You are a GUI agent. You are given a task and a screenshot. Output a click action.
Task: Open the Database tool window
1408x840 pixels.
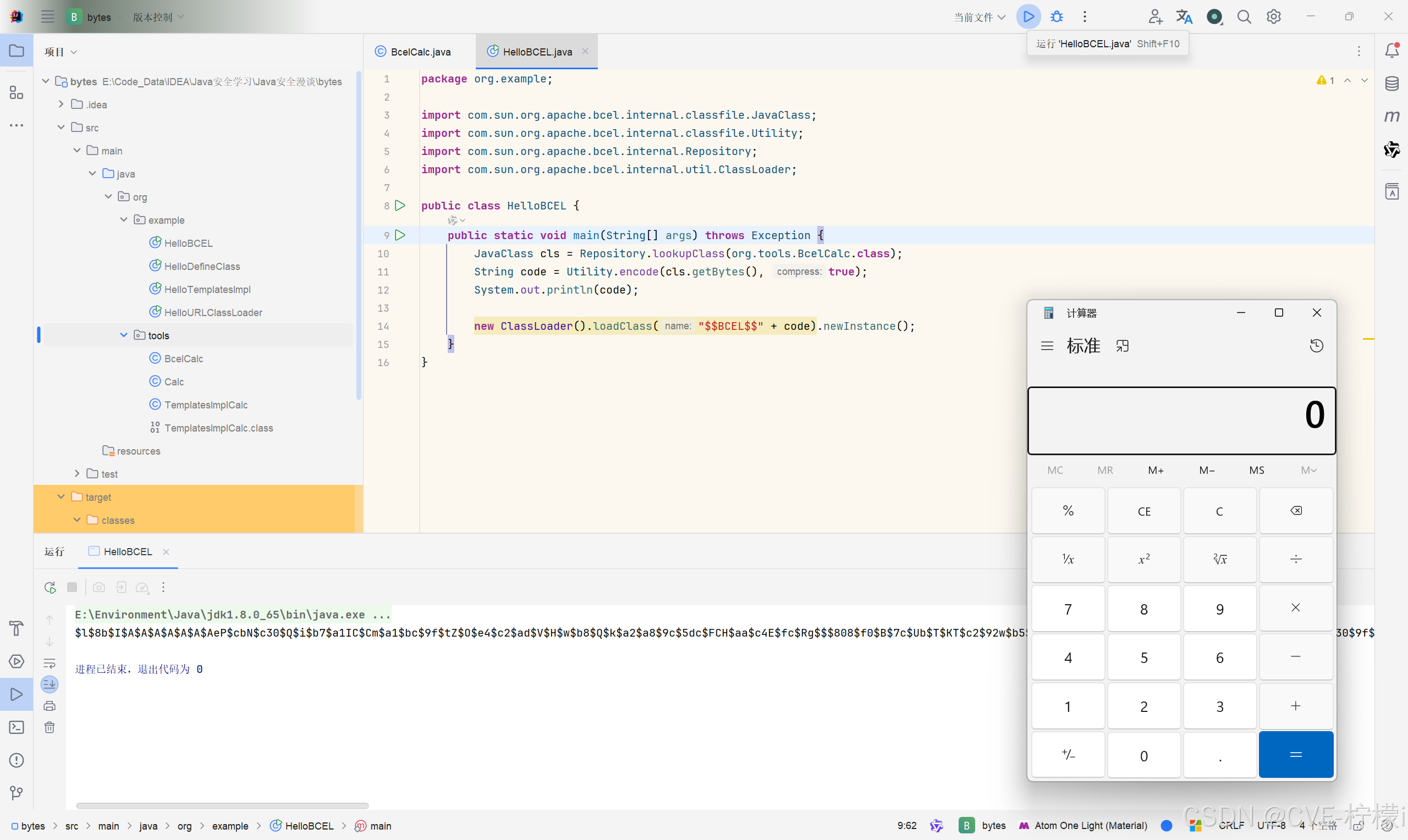pos(1391,83)
